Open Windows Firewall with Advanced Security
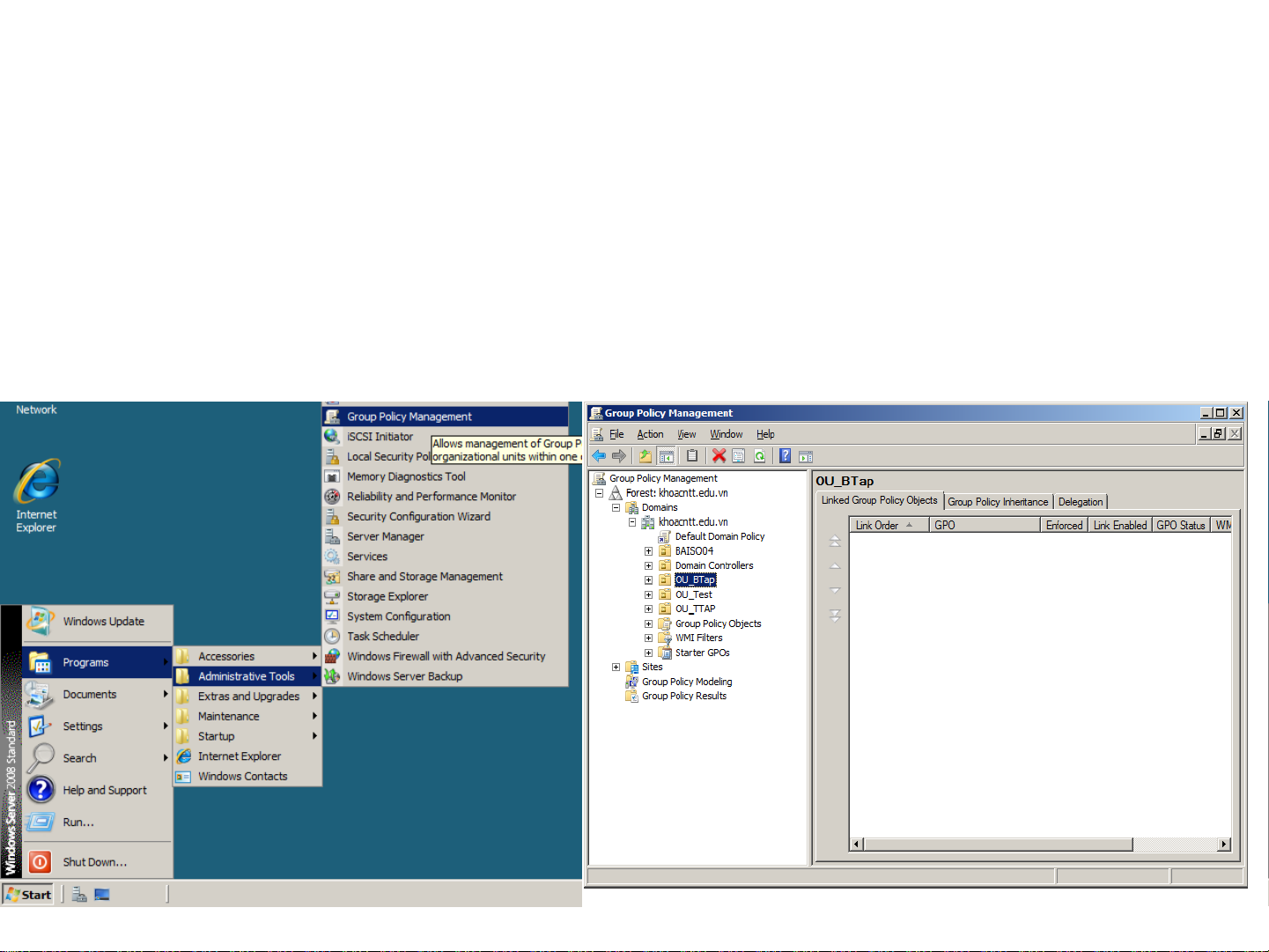The width and height of the screenshot is (1269, 952). (445, 656)
